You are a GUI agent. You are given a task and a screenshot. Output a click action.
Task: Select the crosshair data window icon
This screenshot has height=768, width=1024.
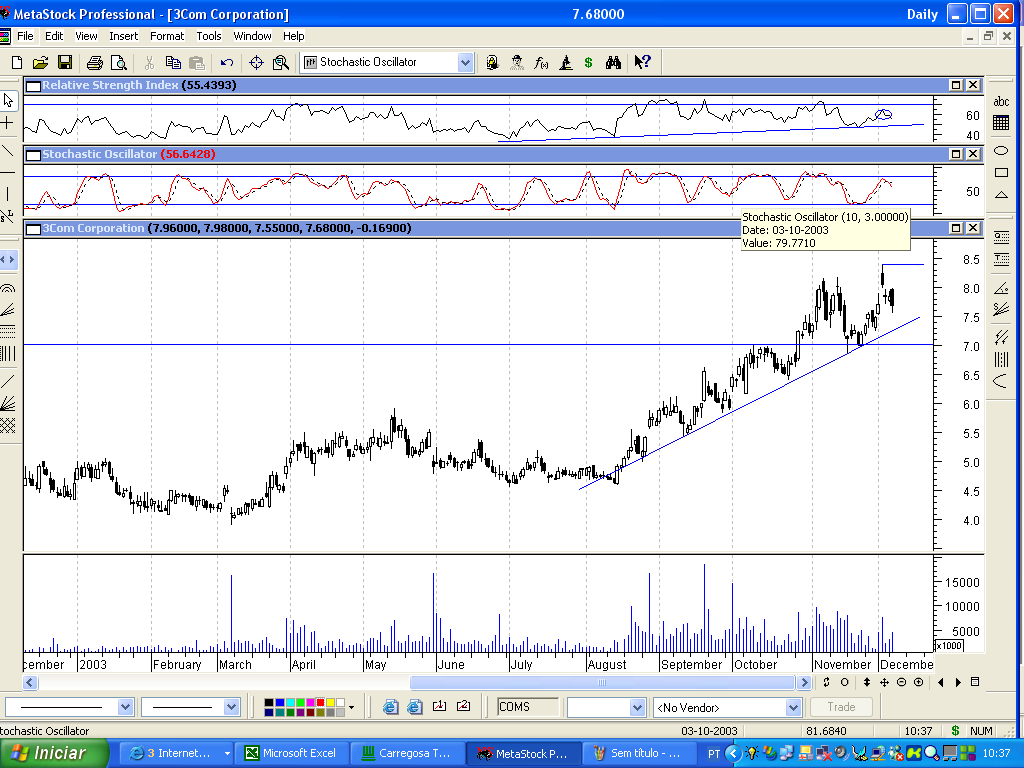[257, 63]
